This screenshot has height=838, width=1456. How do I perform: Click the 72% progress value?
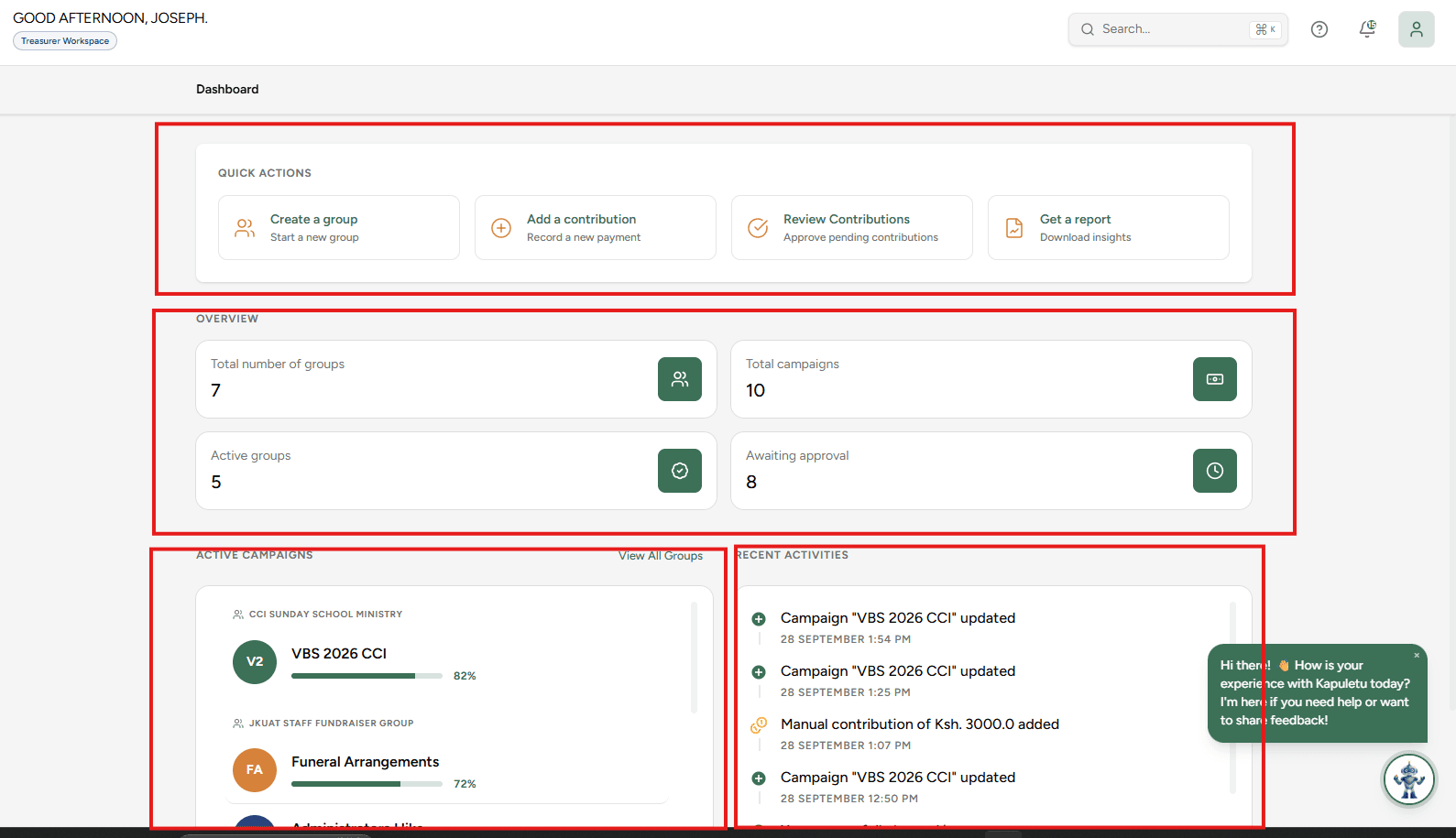coord(465,784)
